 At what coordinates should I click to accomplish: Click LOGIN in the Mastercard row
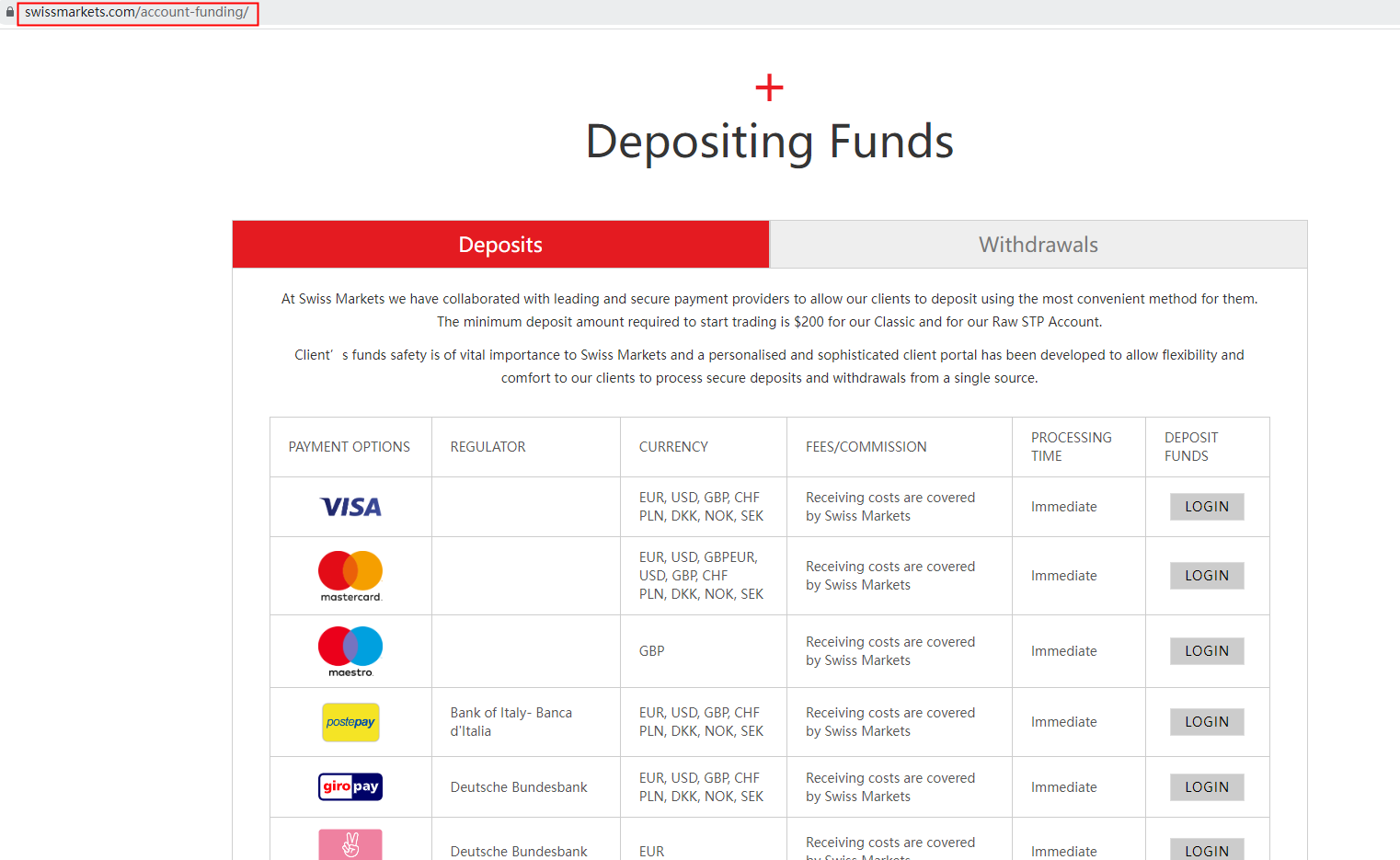(1207, 576)
